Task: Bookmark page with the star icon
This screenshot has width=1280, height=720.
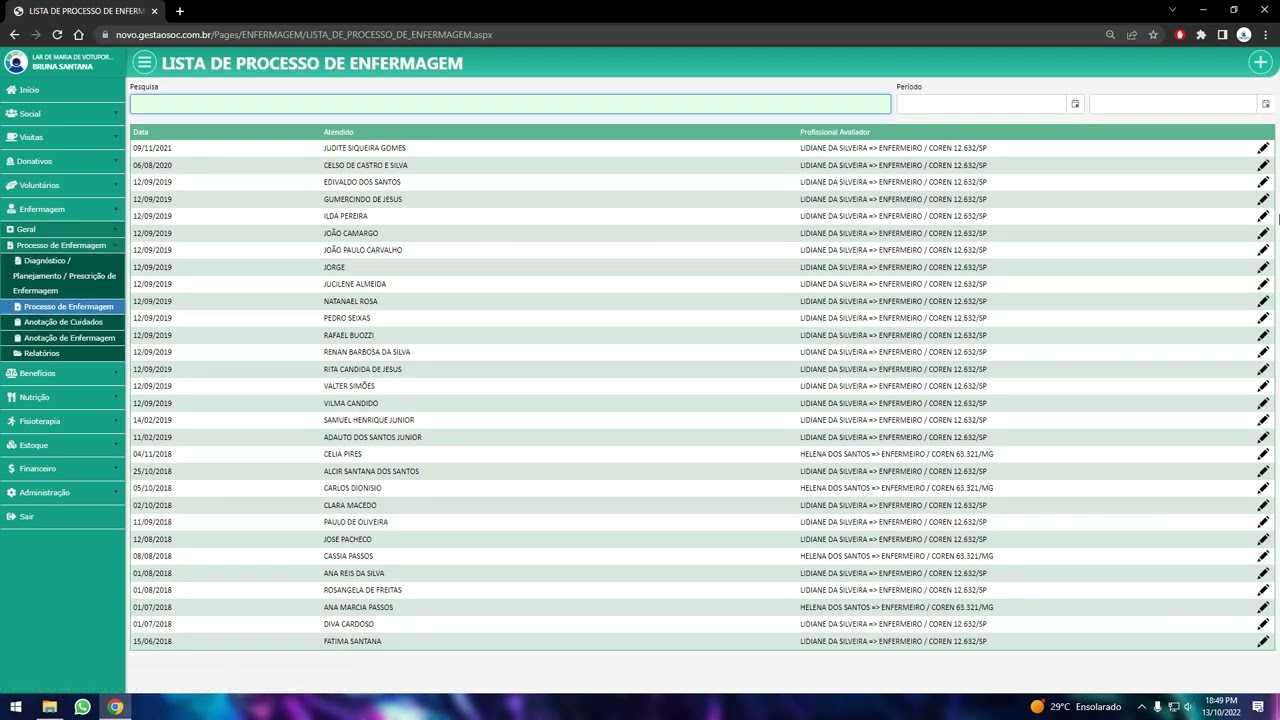Action: [1153, 35]
